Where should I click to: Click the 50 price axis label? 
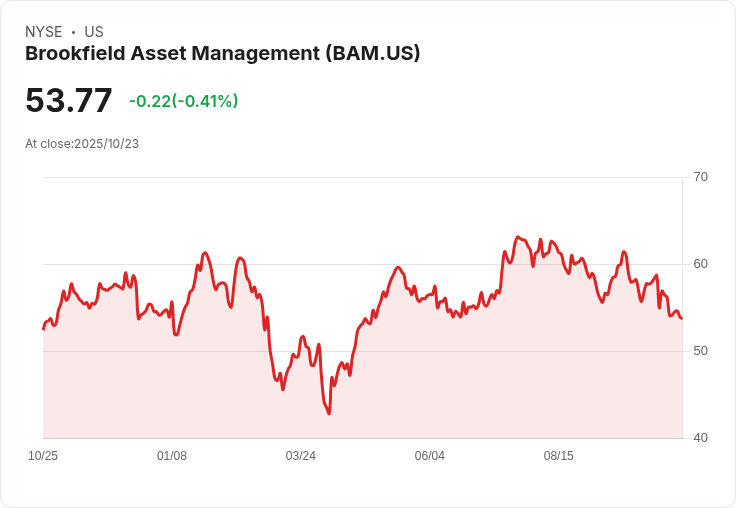[700, 351]
